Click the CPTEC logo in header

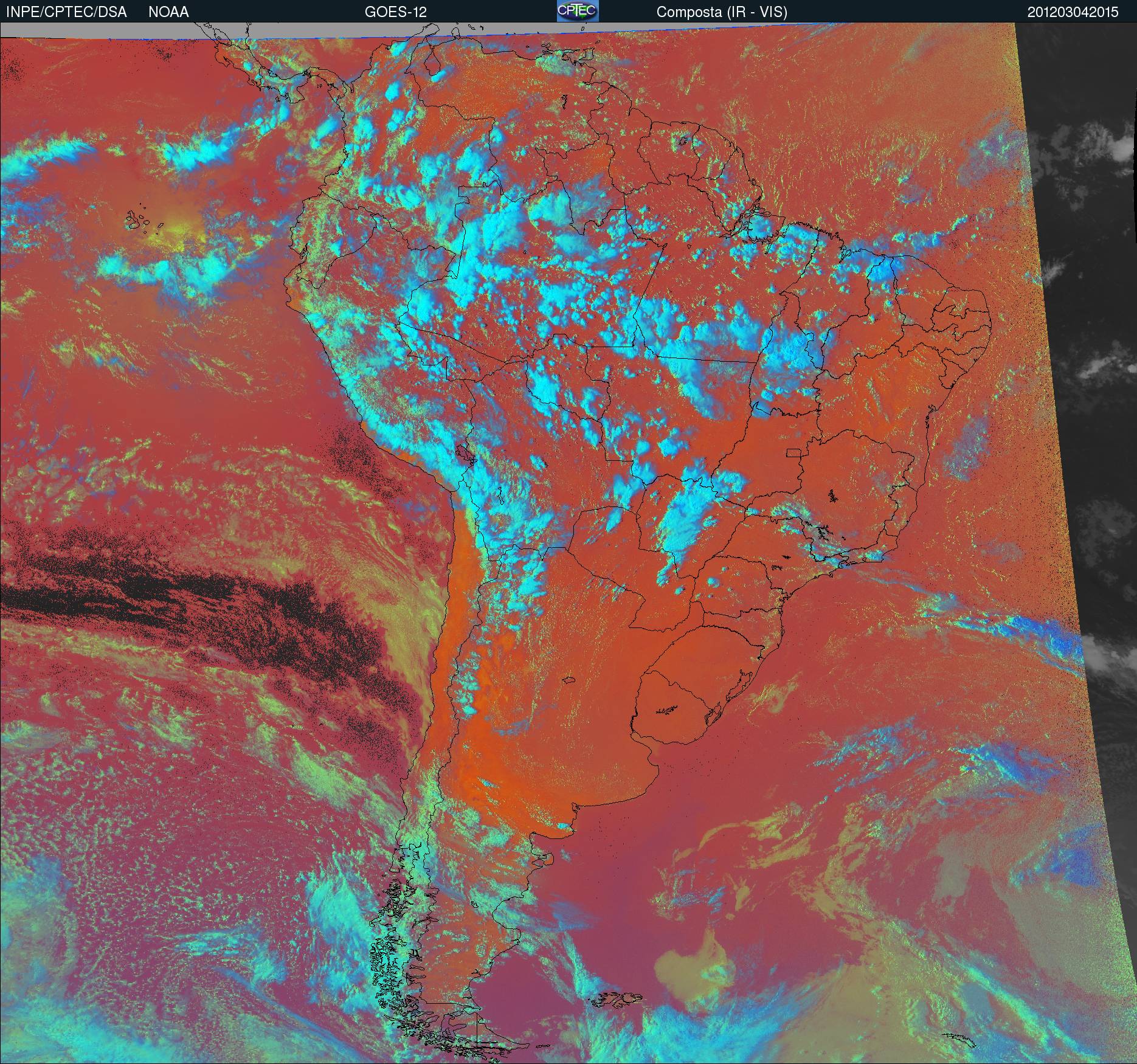click(x=578, y=11)
